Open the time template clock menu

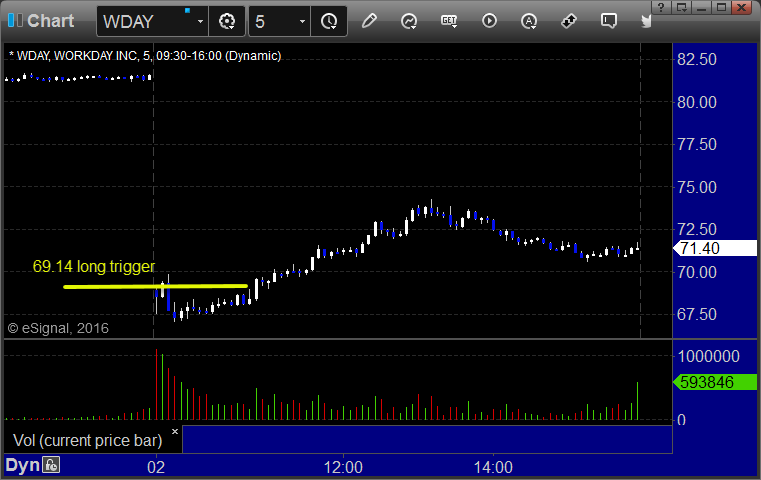pos(329,21)
